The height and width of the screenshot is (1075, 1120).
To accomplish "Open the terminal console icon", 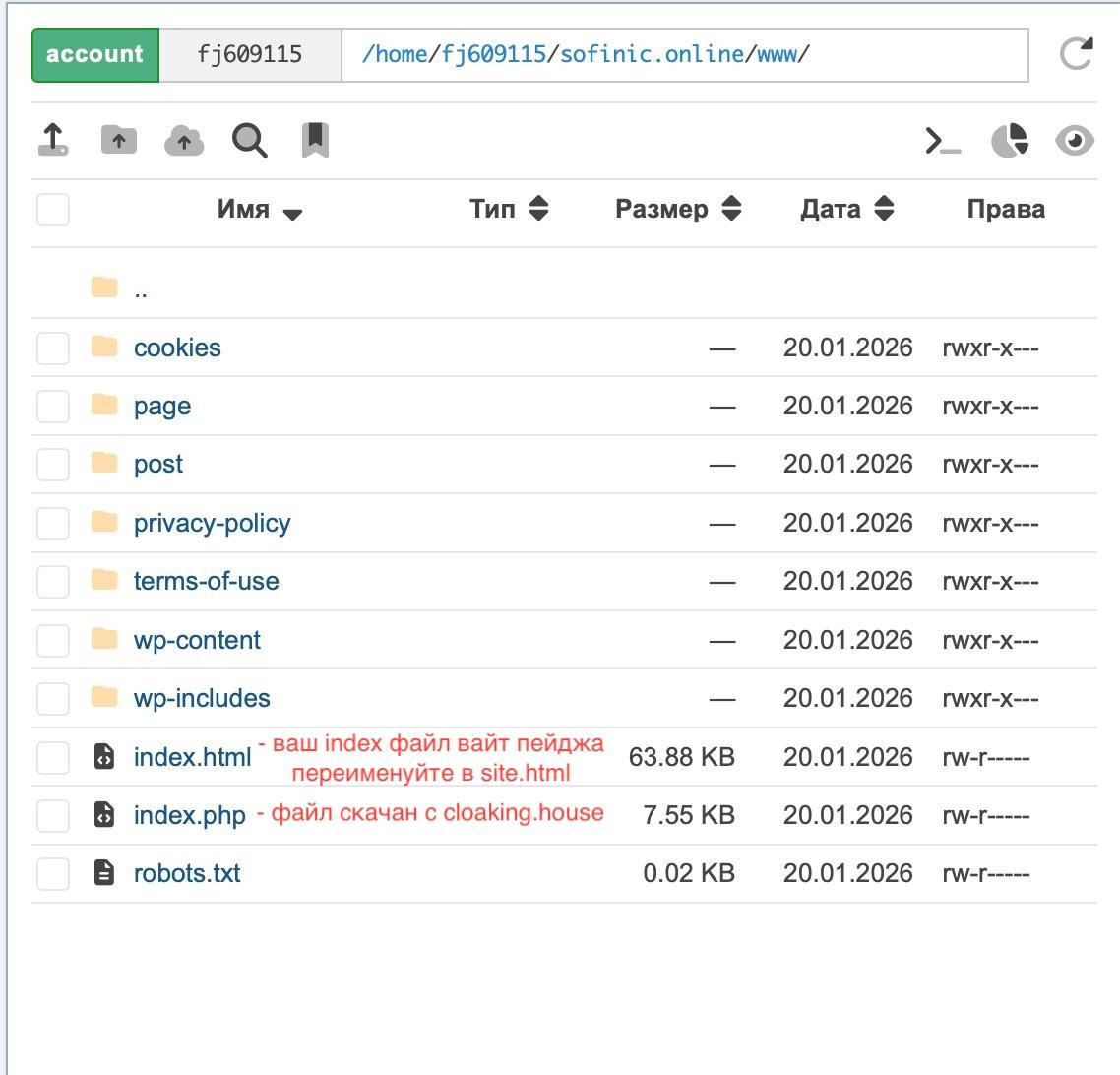I will (943, 141).
